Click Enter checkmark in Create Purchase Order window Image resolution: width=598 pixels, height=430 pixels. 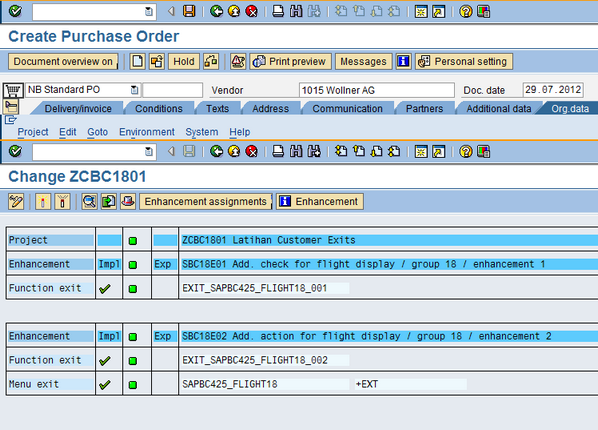coord(15,11)
